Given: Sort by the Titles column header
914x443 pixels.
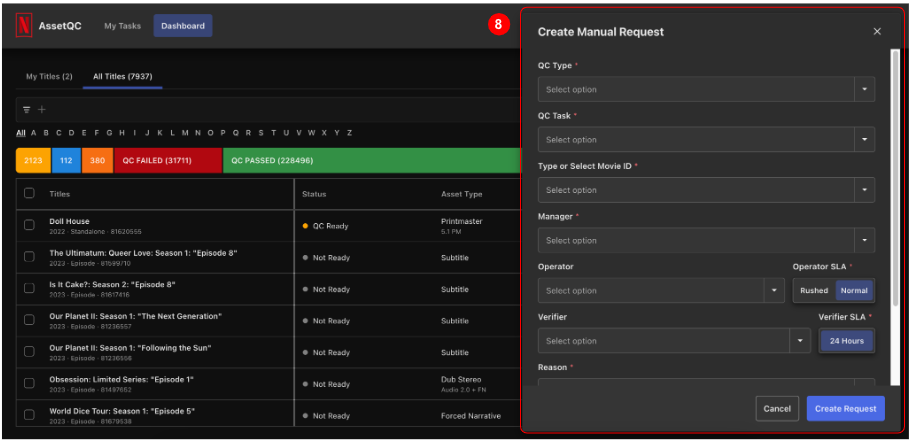Looking at the screenshot, I should coord(59,194).
